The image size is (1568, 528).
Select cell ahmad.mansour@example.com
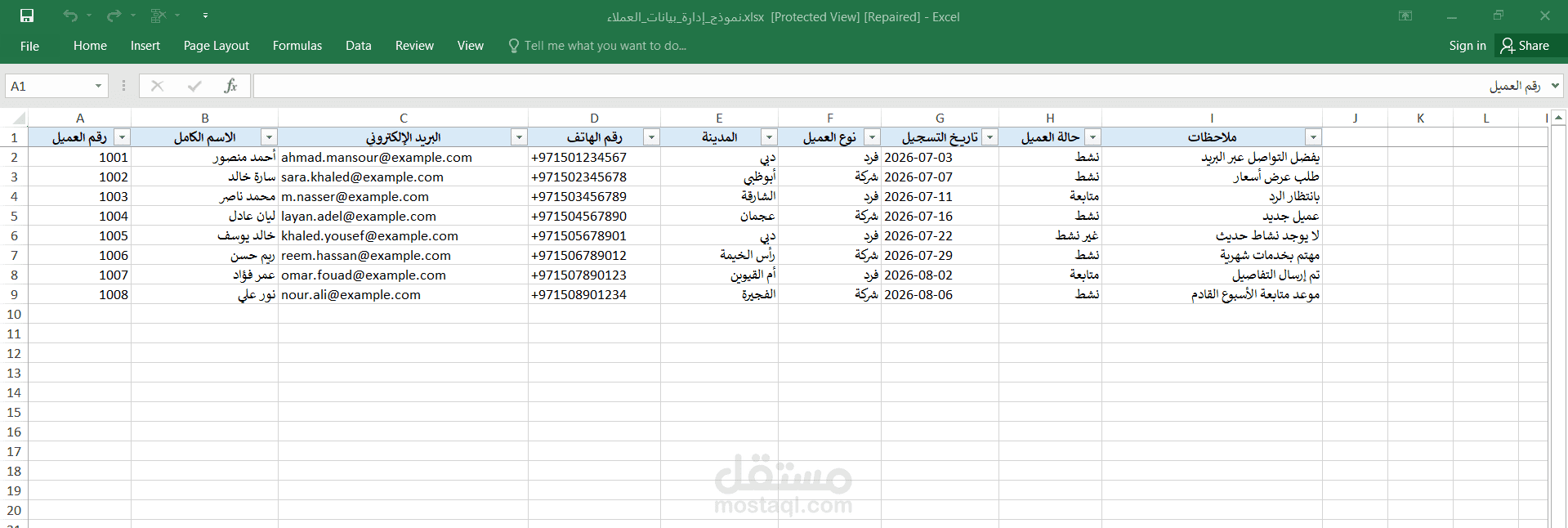coord(404,157)
